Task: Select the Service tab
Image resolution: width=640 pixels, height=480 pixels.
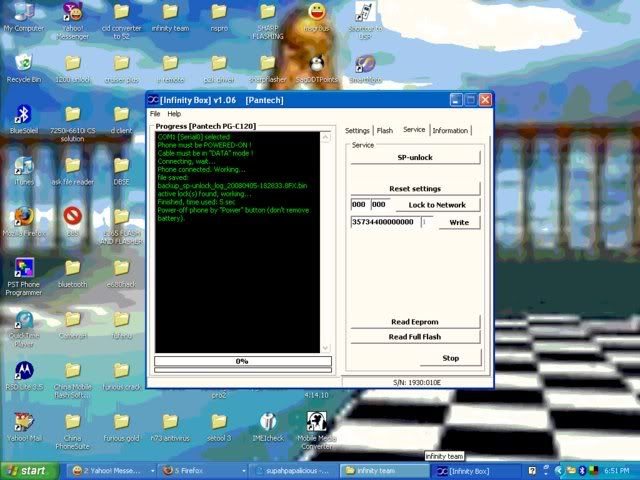Action: pyautogui.click(x=414, y=130)
